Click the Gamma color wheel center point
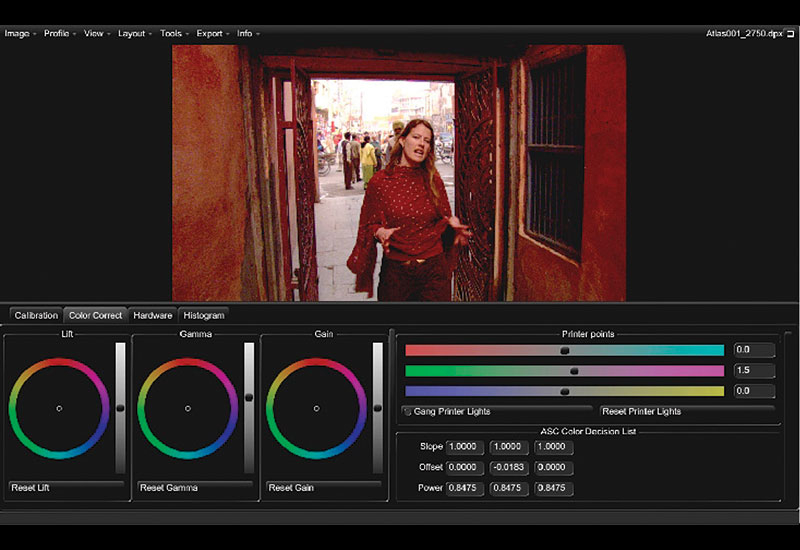Screen dimensions: 800x550 click(x=188, y=409)
